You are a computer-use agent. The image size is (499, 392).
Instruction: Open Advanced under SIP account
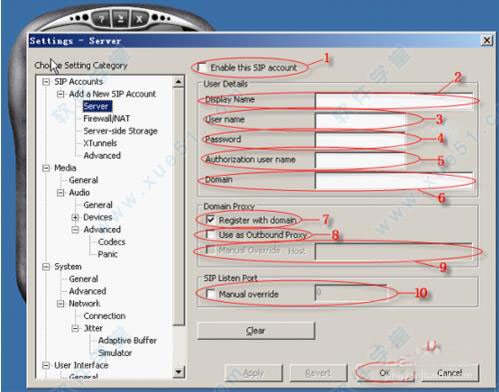point(102,156)
